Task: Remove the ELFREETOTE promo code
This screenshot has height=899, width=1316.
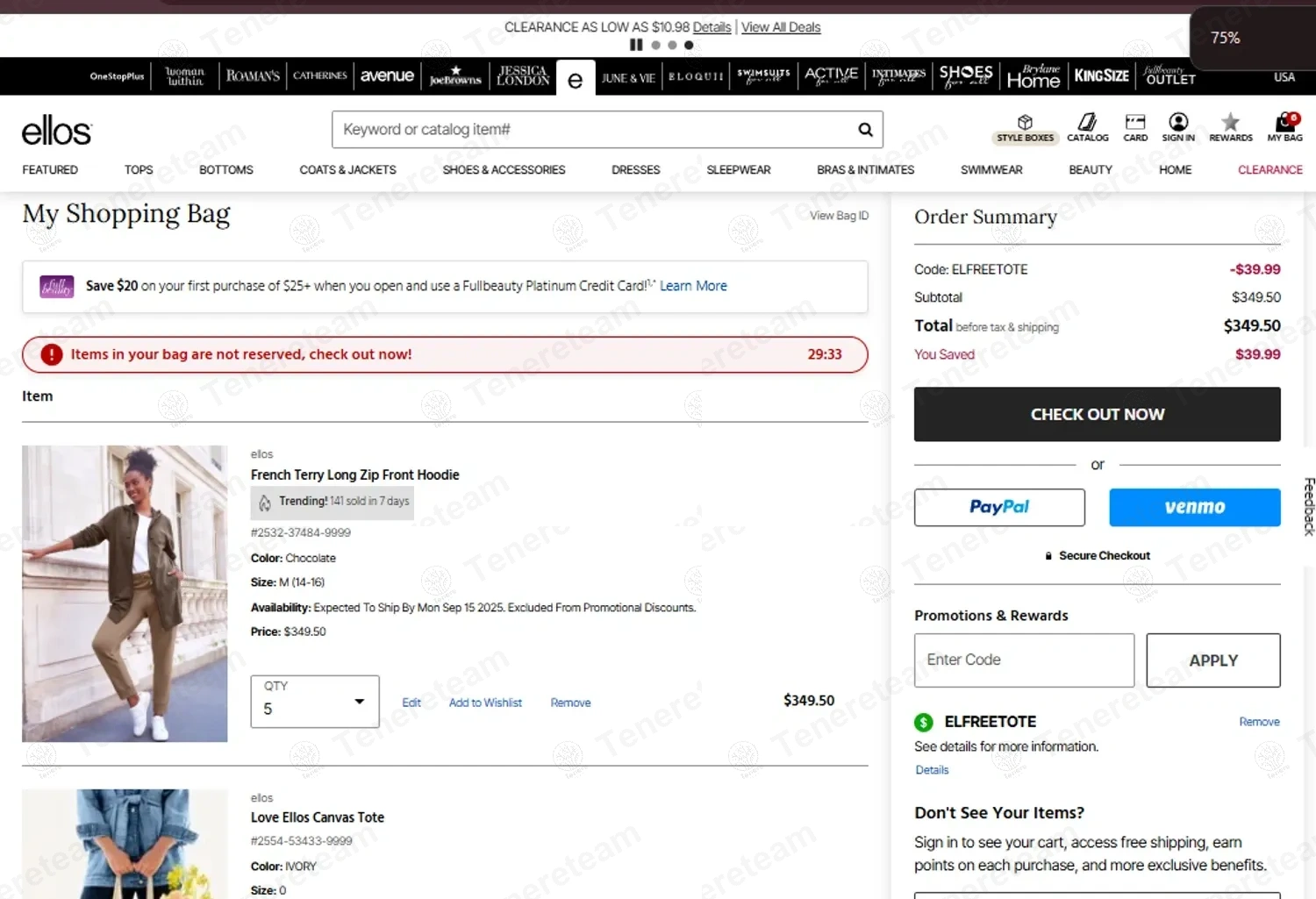Action: pyautogui.click(x=1259, y=722)
